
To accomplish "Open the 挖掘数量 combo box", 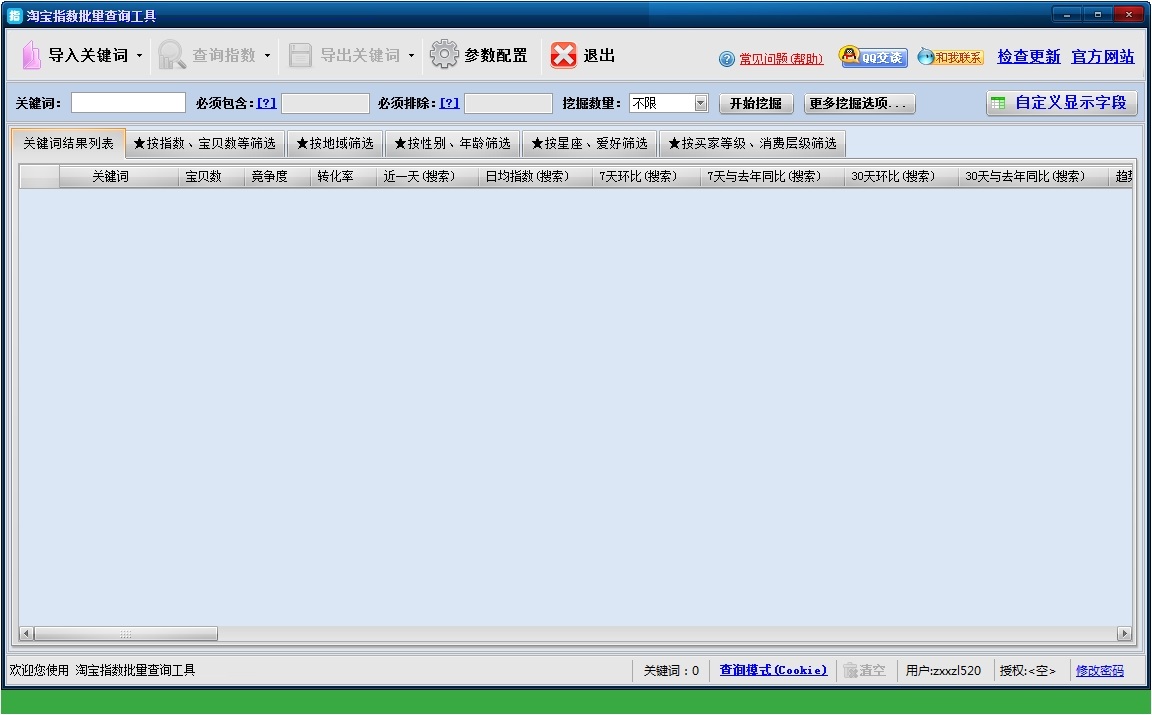I will tap(700, 102).
